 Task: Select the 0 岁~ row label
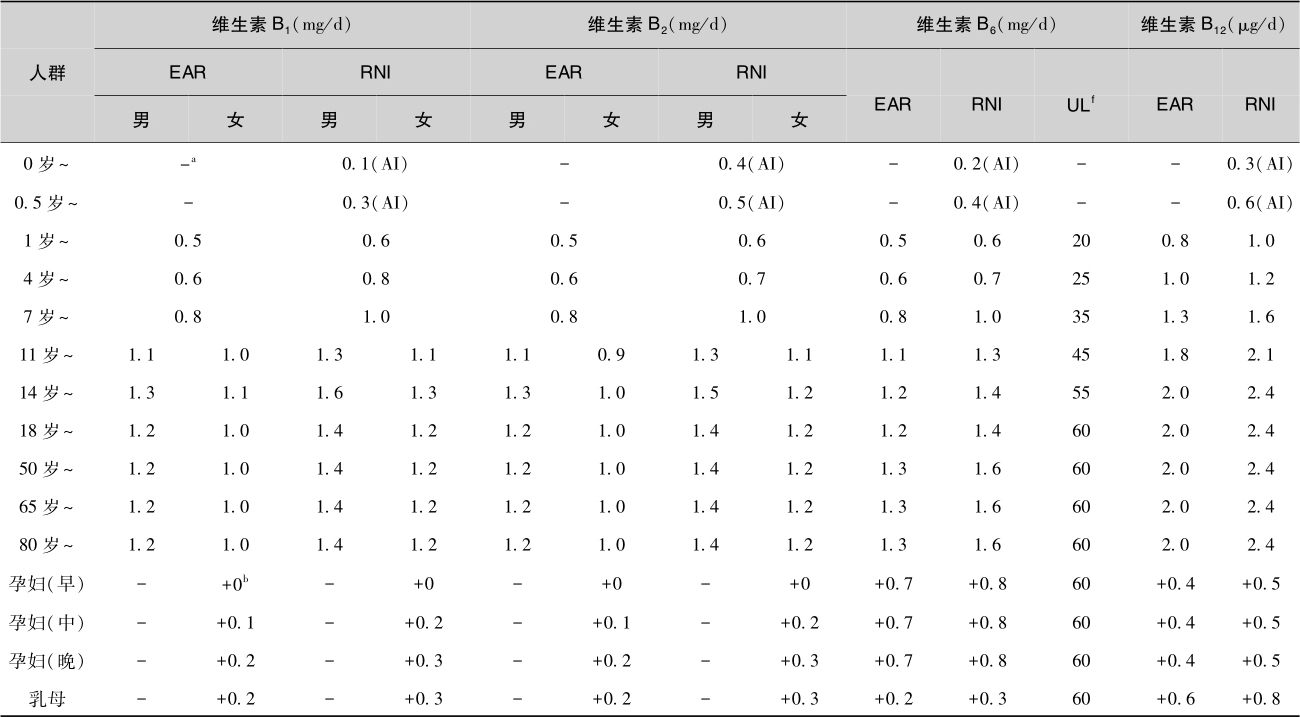point(47,164)
